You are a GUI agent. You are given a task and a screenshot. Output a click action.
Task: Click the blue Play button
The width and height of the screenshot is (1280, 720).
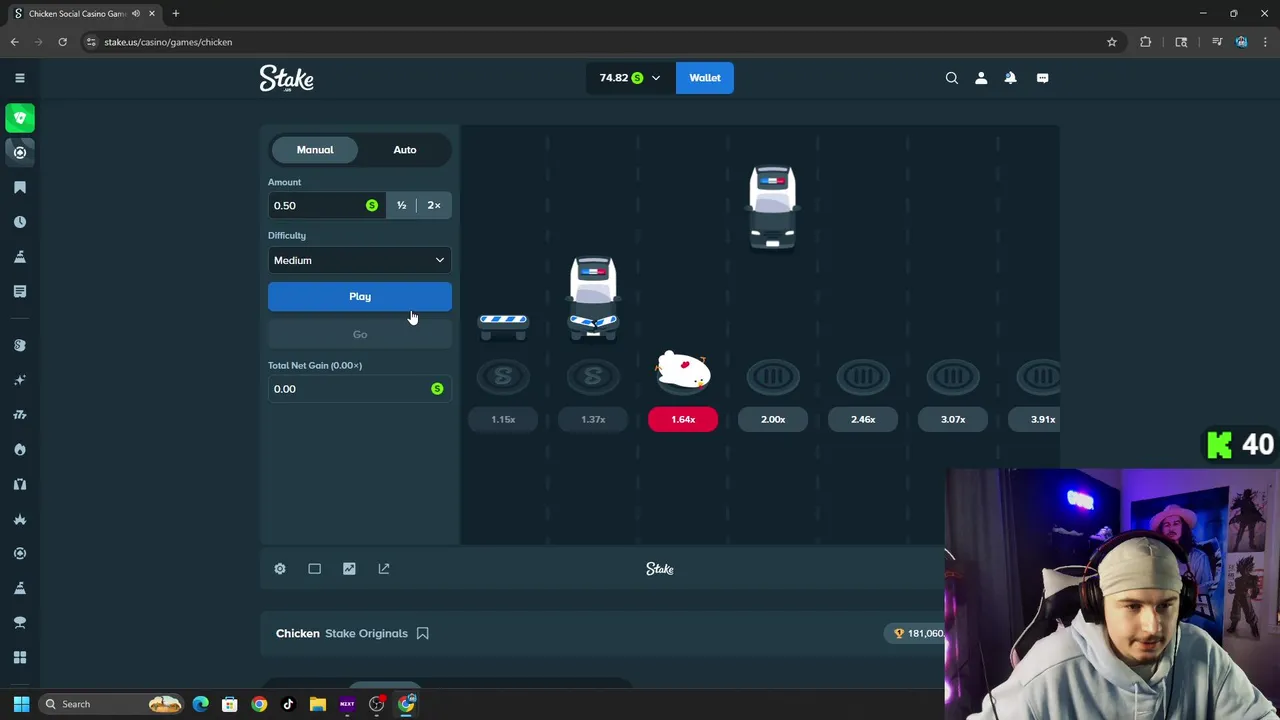pos(360,296)
